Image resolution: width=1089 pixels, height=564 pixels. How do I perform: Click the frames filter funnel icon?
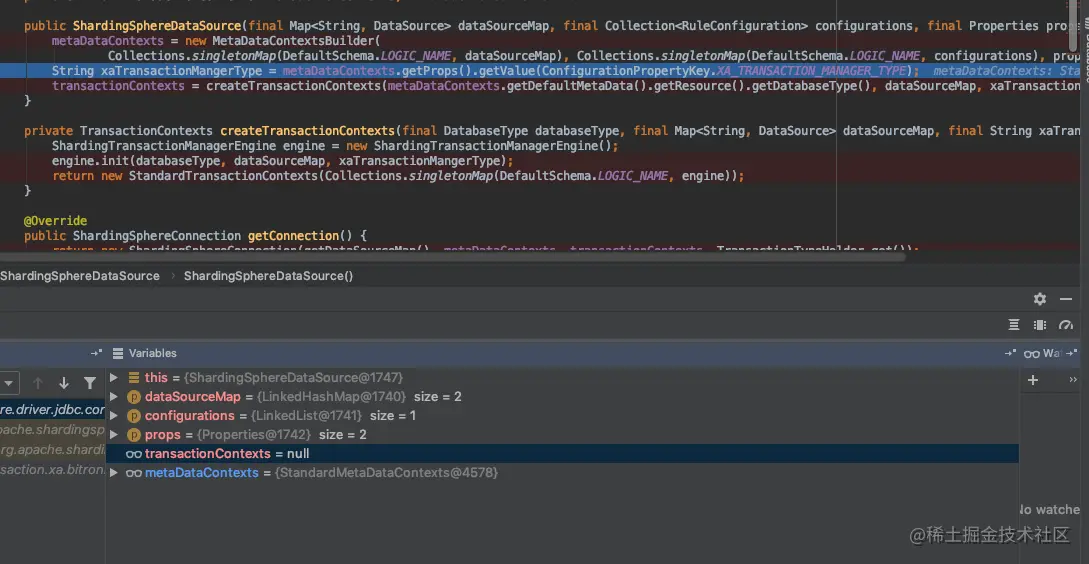click(x=90, y=383)
